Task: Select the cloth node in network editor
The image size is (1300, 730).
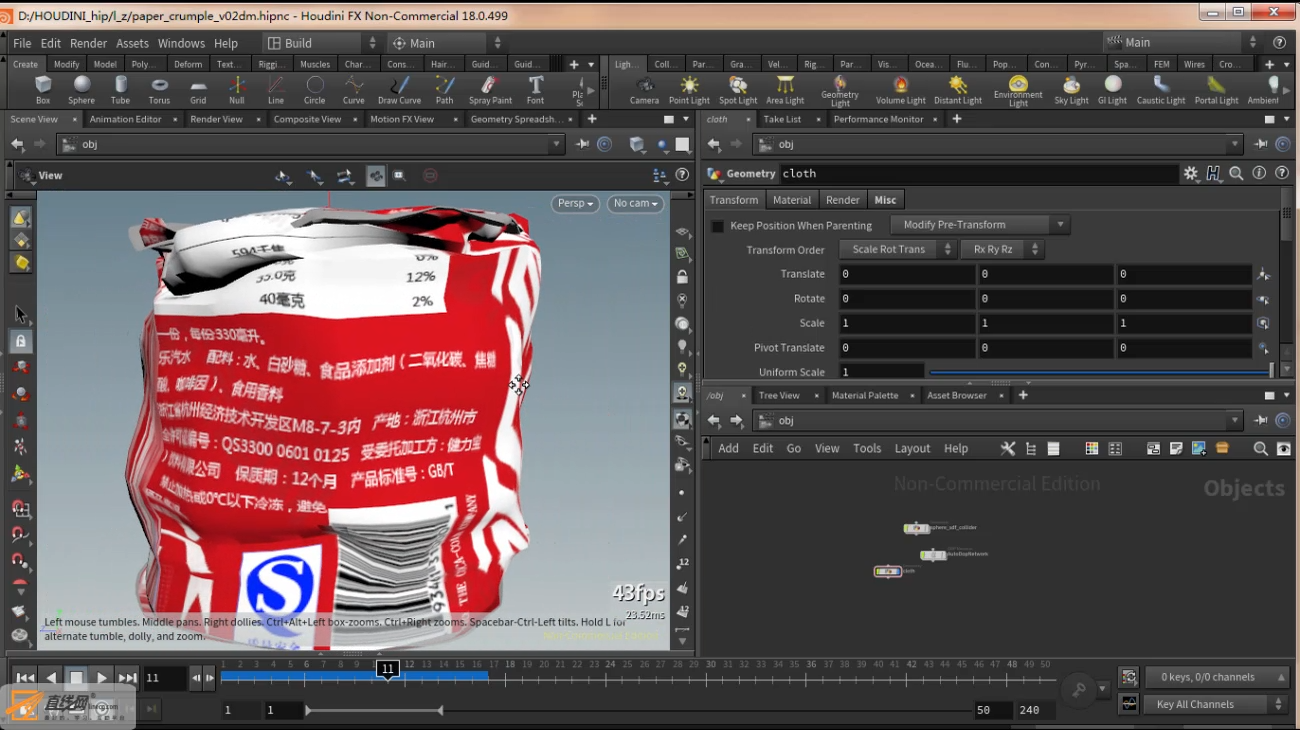Action: (x=888, y=571)
